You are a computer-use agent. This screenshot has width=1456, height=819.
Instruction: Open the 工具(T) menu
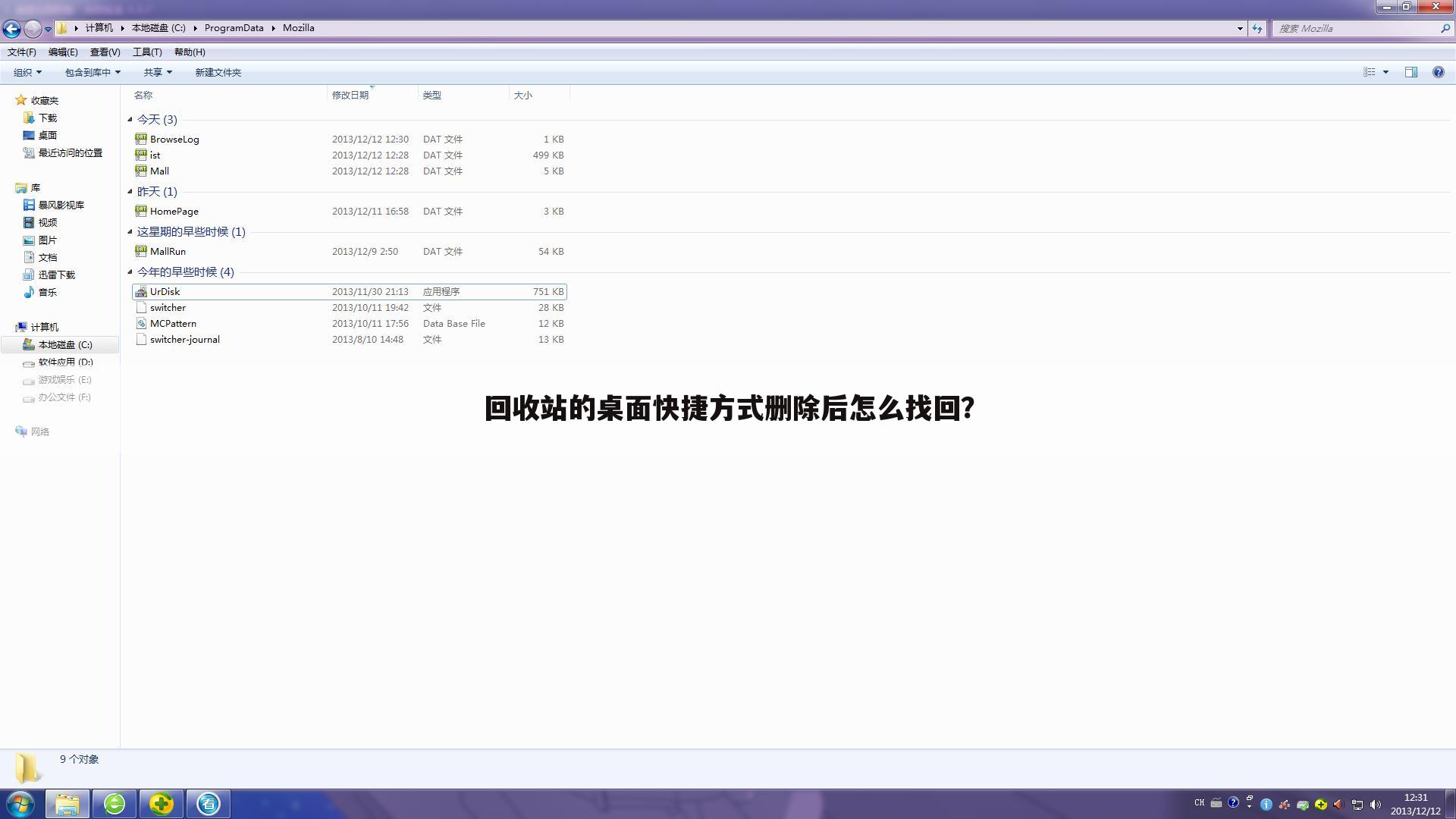pyautogui.click(x=147, y=52)
